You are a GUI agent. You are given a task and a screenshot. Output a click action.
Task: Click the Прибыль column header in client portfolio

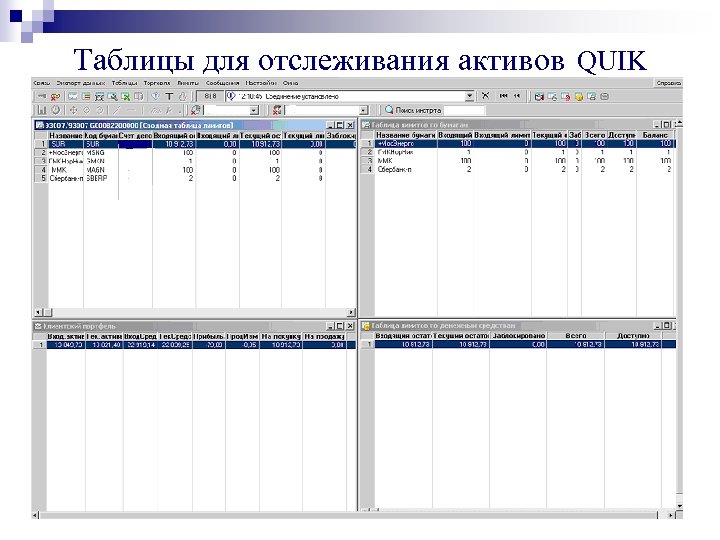(209, 337)
